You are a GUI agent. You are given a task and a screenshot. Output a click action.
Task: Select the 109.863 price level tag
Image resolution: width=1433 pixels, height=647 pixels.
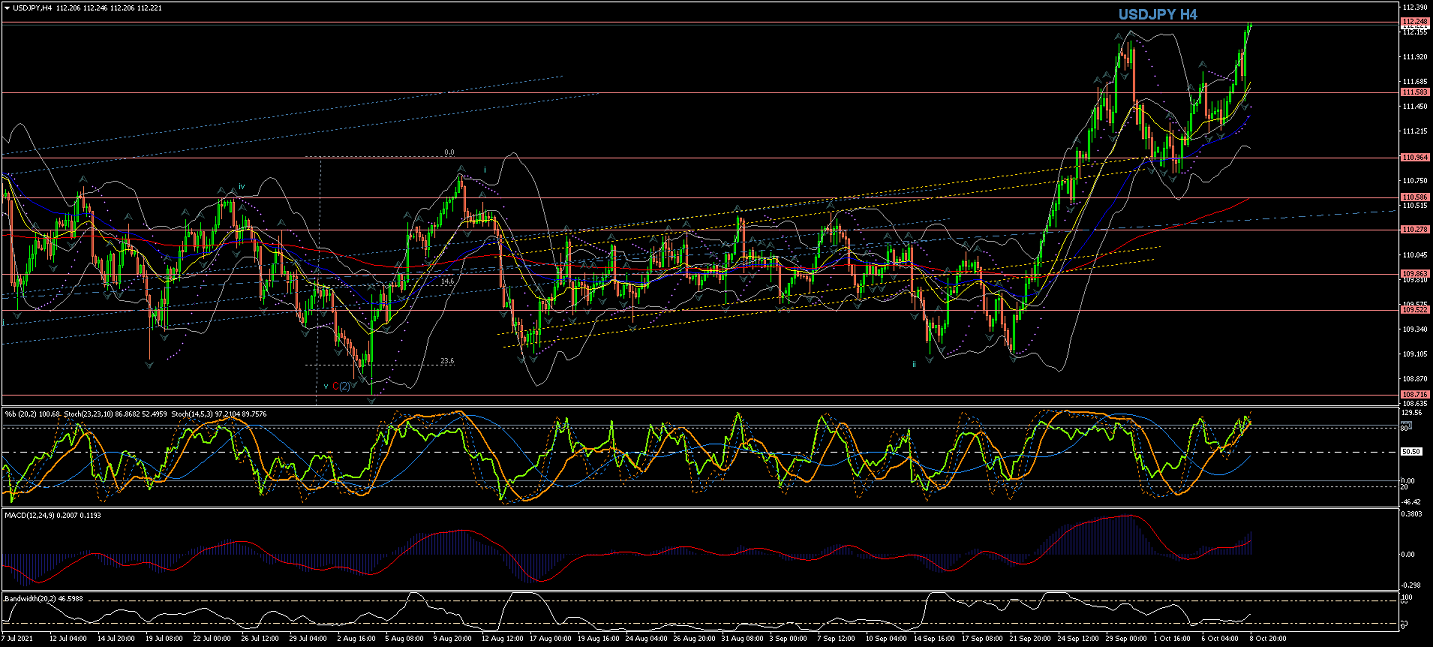point(1413,274)
